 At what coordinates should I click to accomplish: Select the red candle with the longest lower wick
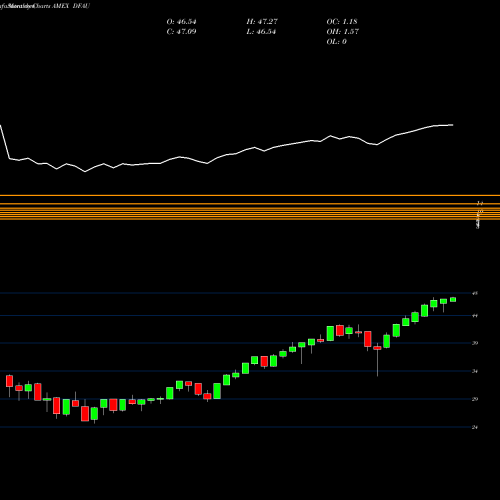(x=377, y=348)
